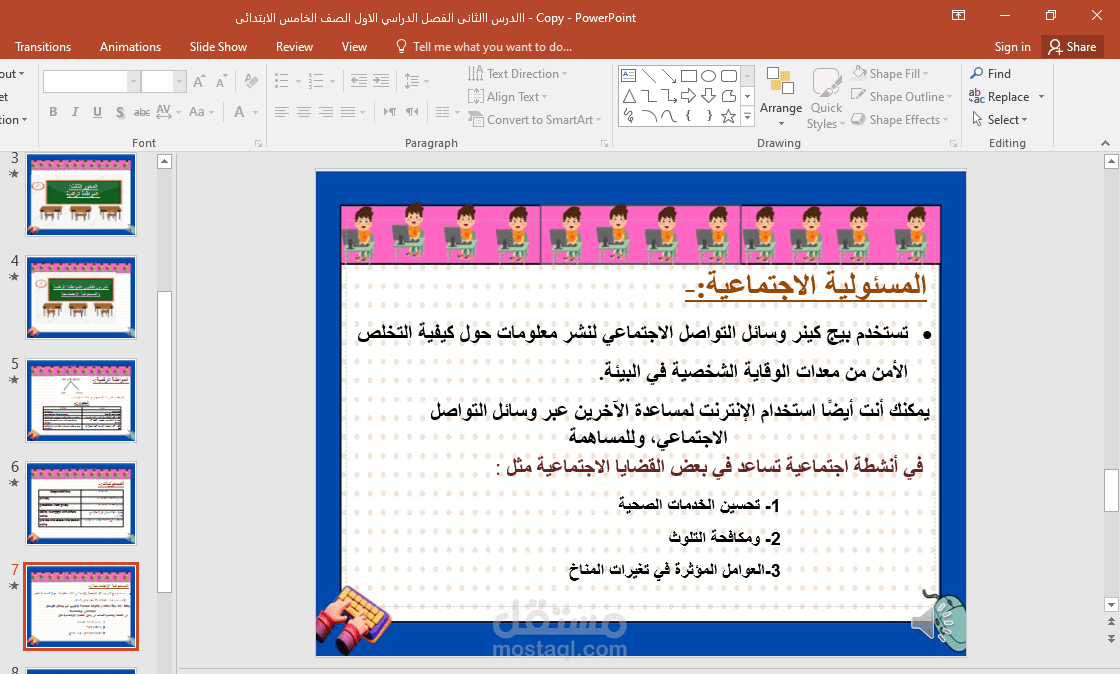Toggle Underline formatting
Image resolution: width=1120 pixels, height=674 pixels.
tap(98, 112)
